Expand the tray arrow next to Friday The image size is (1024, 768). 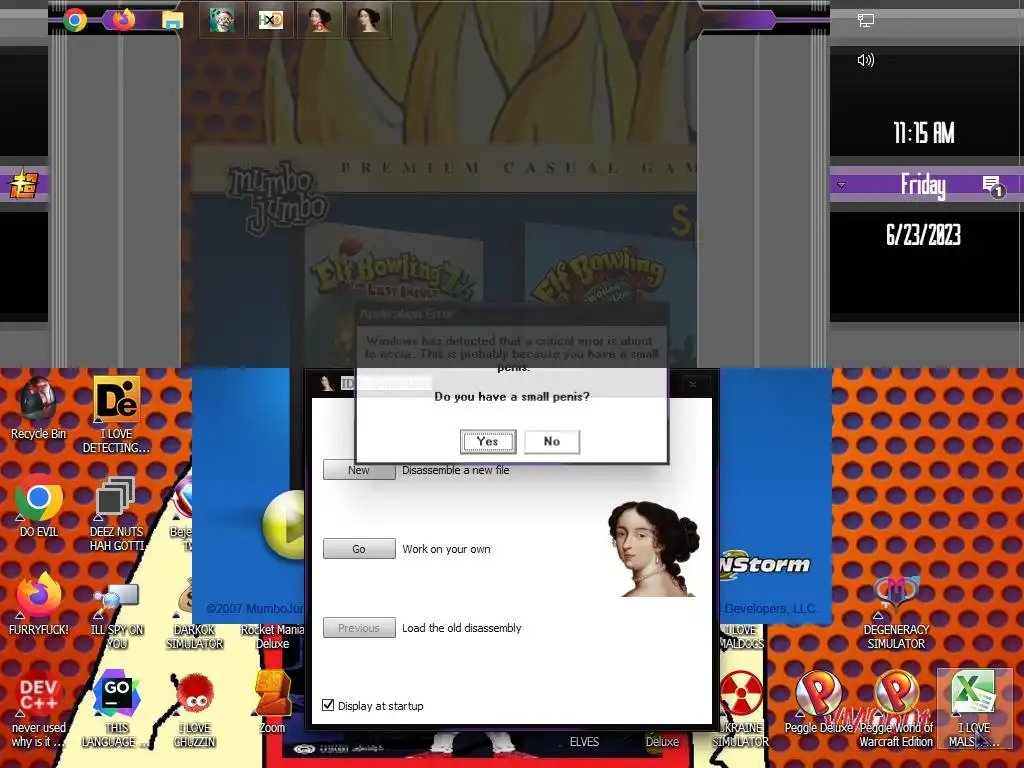coord(841,185)
